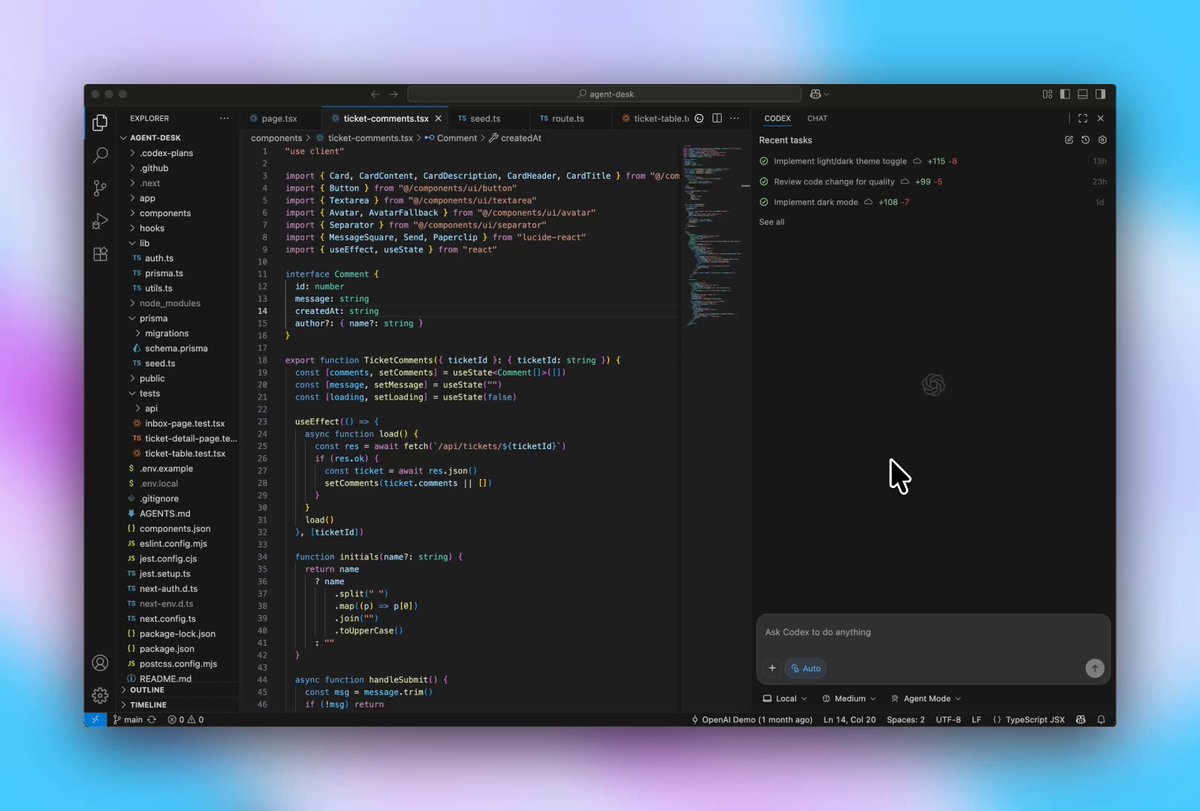Click See all recent tasks
The height and width of the screenshot is (811, 1200).
click(x=772, y=222)
